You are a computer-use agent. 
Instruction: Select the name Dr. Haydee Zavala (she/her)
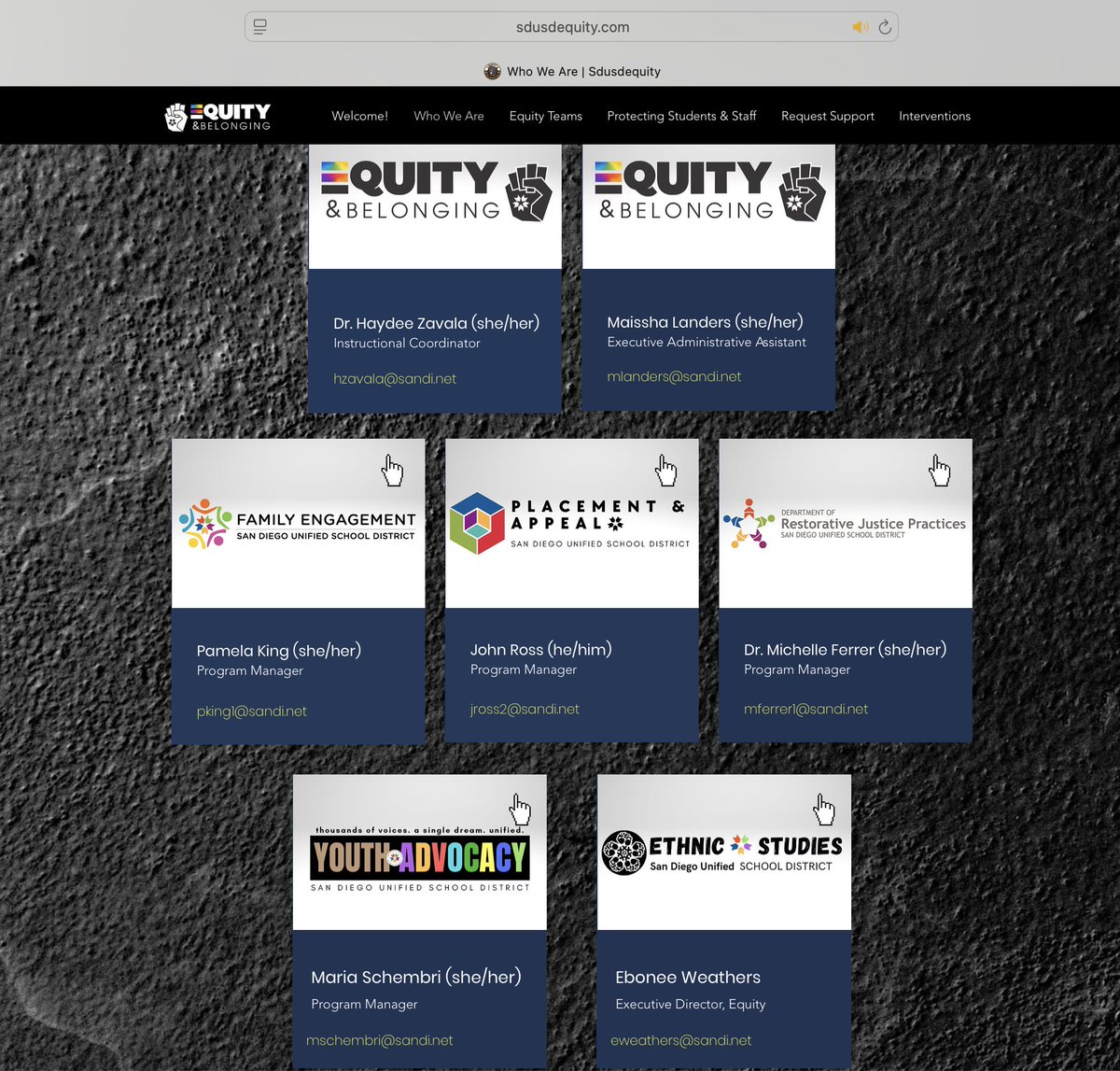tap(437, 323)
